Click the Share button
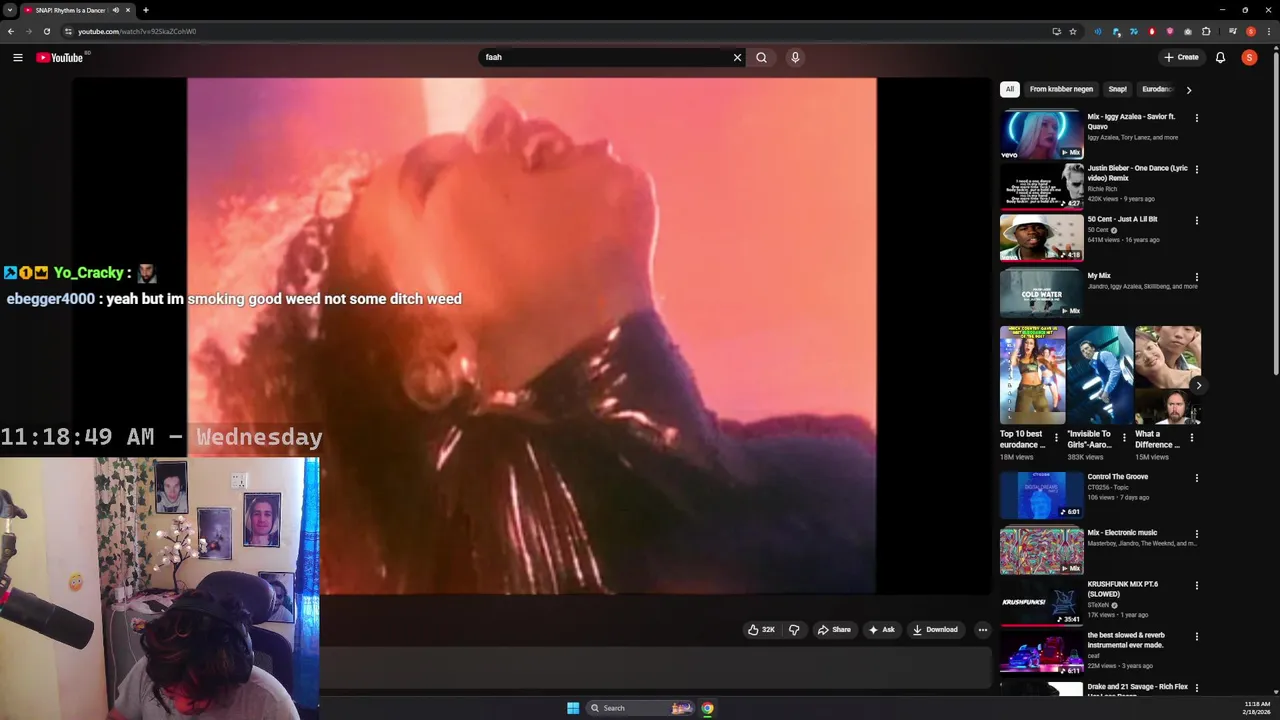This screenshot has width=1280, height=720. coord(834,630)
